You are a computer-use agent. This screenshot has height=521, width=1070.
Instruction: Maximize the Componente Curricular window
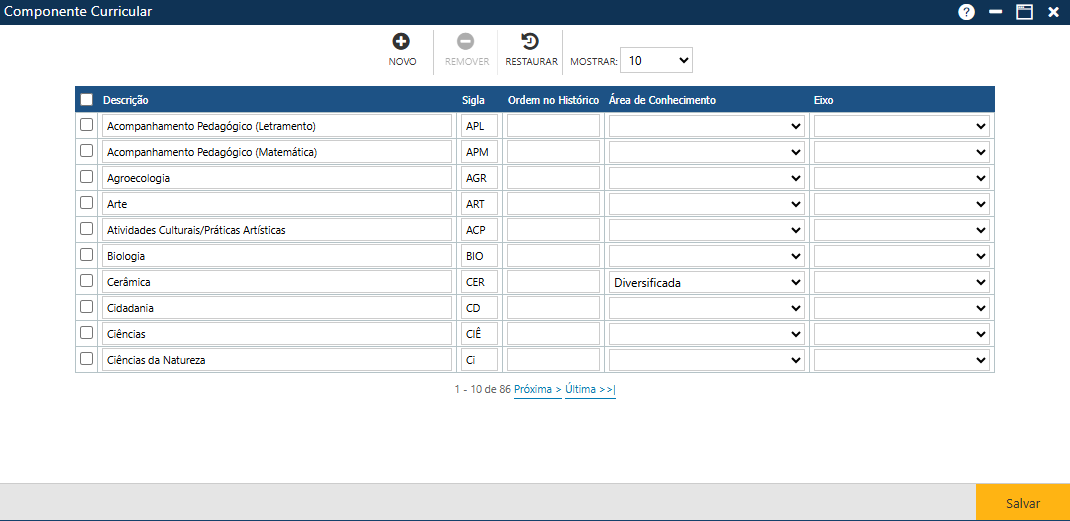(1024, 12)
